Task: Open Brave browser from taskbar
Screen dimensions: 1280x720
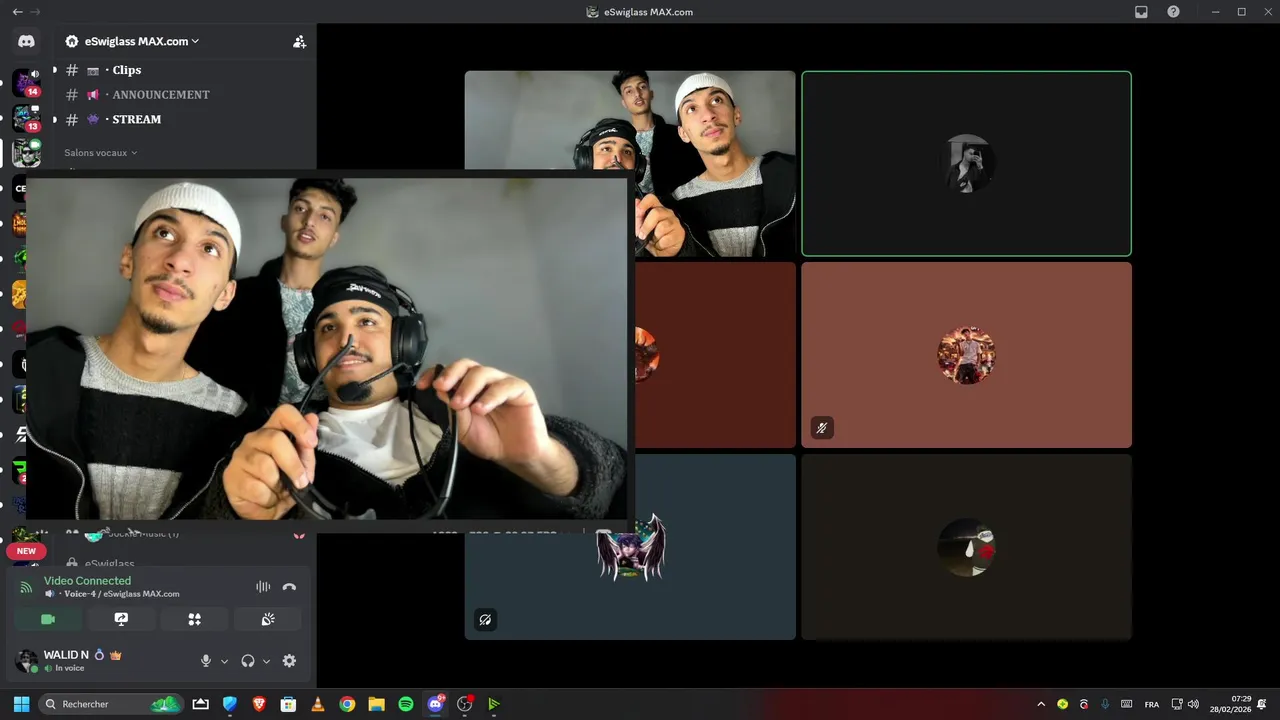Action: pos(259,704)
